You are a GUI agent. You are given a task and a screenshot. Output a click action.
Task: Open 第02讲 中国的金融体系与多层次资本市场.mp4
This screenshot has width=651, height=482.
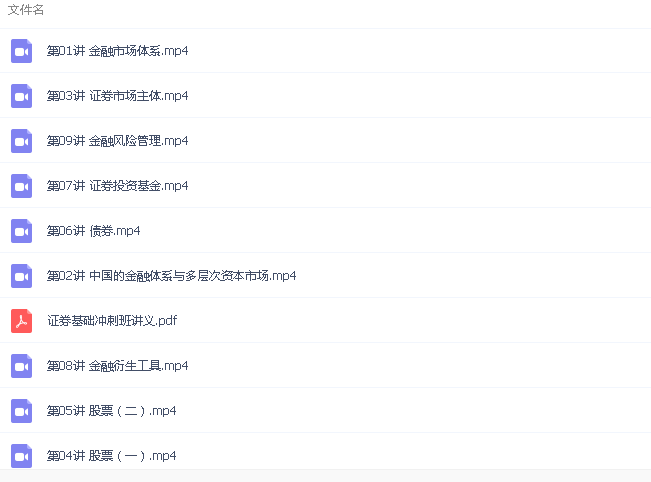171,276
